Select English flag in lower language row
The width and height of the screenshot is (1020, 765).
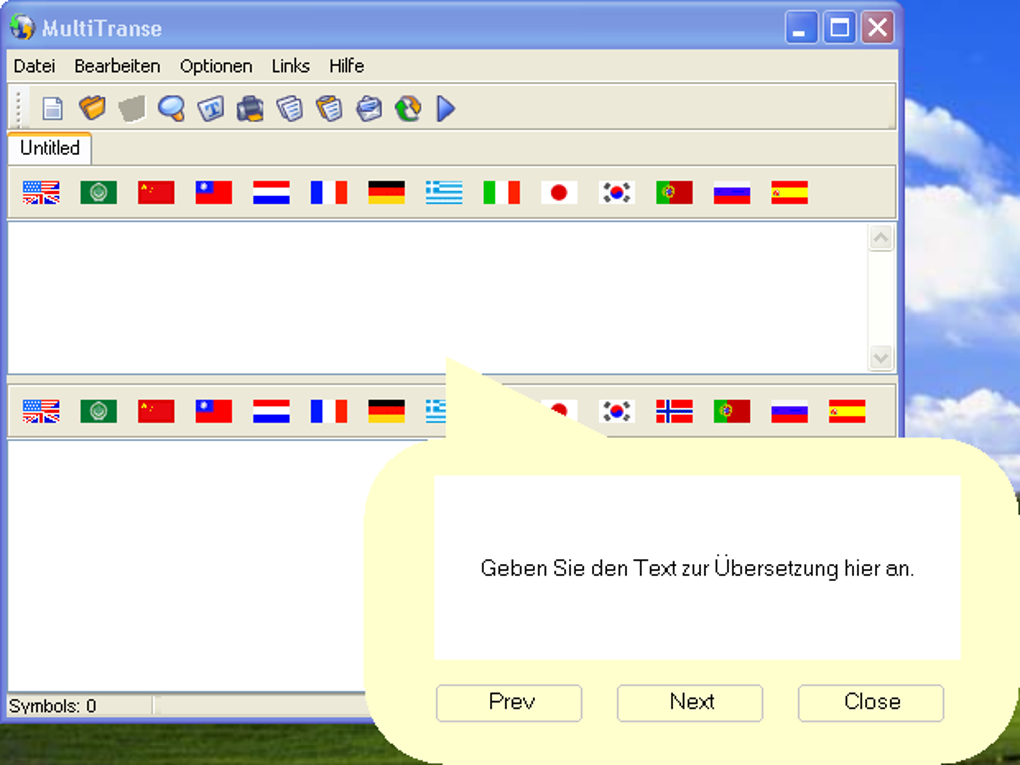[41, 411]
